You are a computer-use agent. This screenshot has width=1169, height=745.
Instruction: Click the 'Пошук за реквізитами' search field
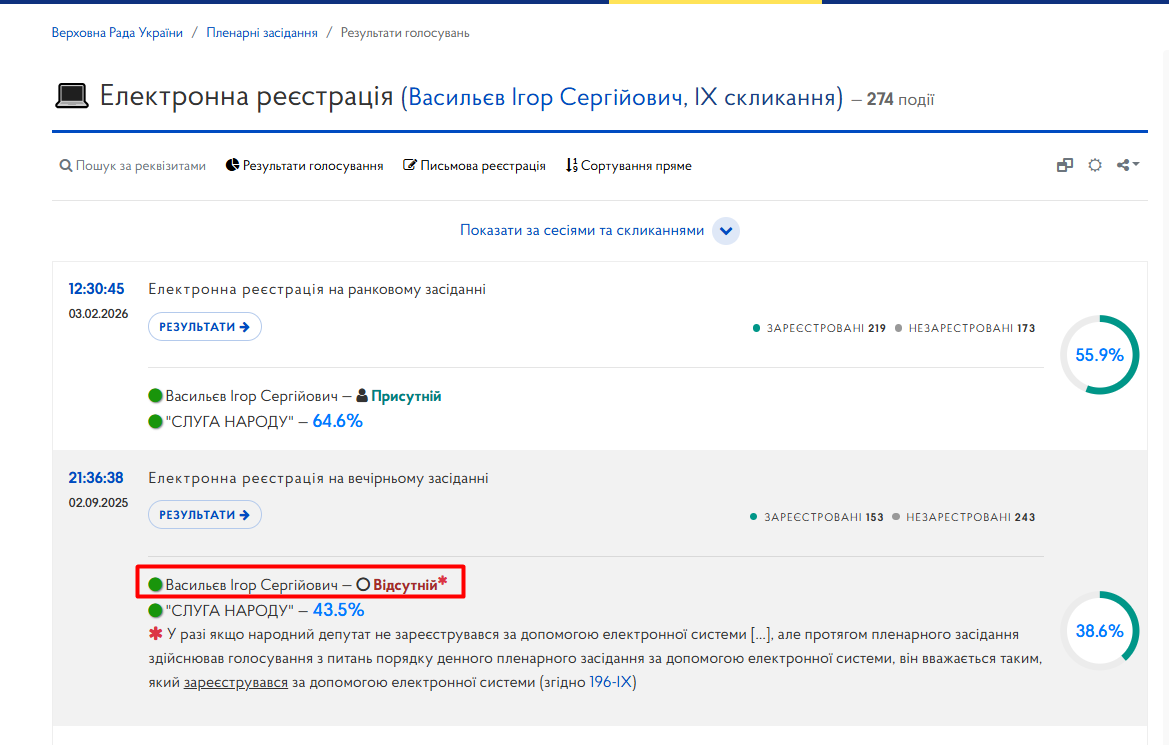pos(133,166)
